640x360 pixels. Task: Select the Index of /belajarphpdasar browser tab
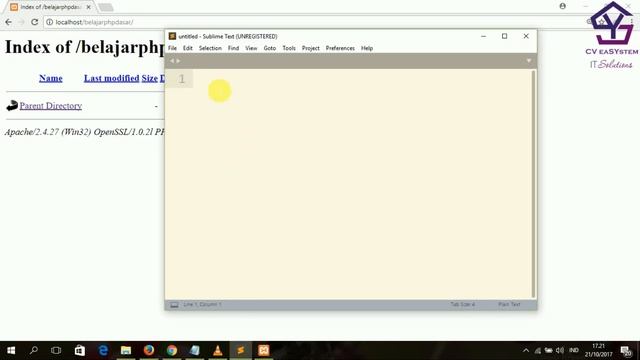coord(49,7)
